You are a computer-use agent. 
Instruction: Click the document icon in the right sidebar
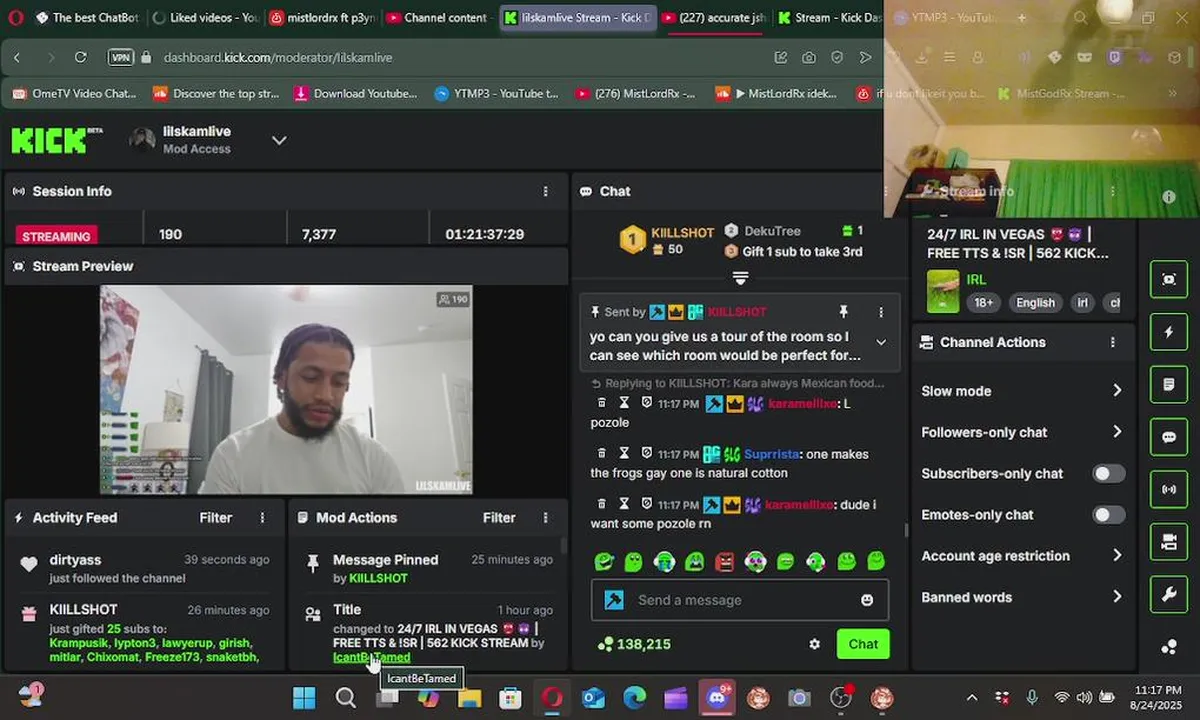click(1169, 385)
